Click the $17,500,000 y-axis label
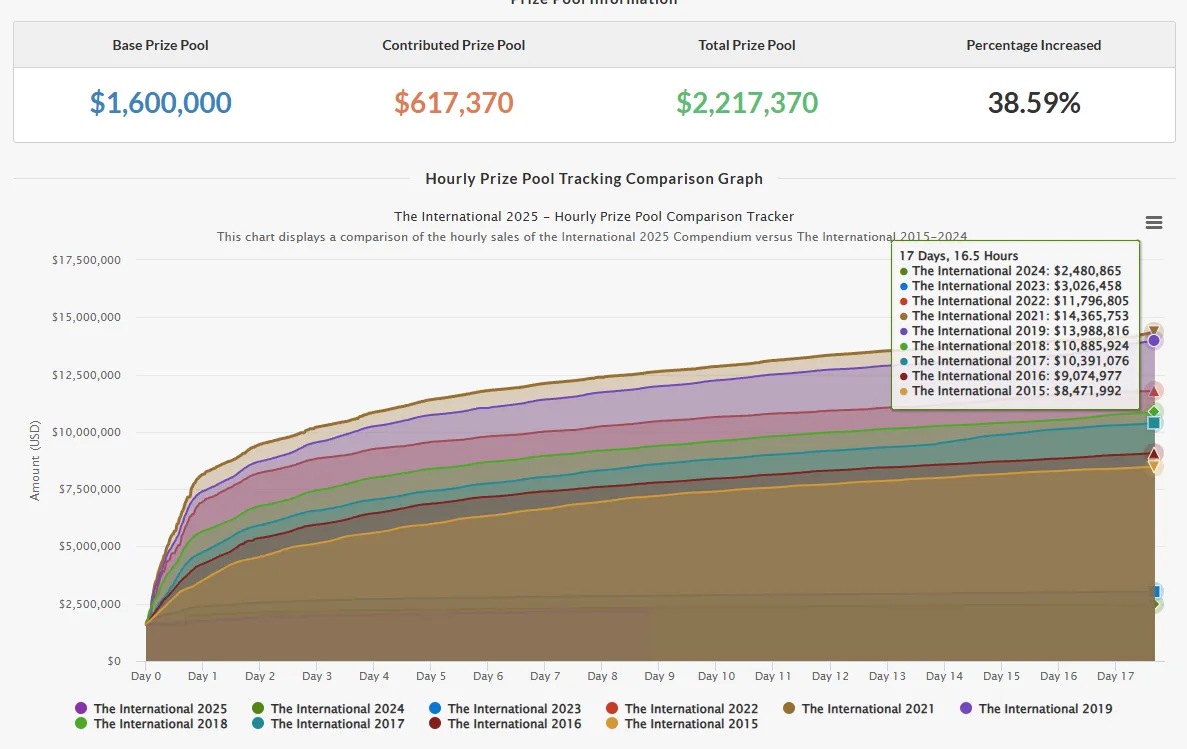 86,260
